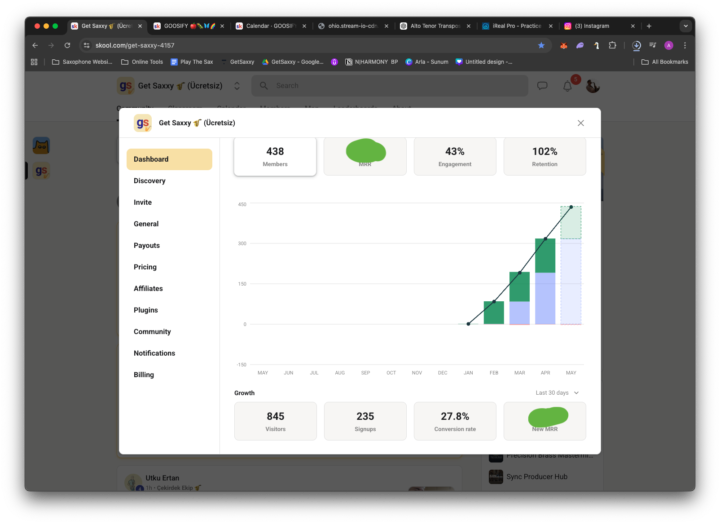Switch to the cat-icon group in left rail
The height and width of the screenshot is (524, 720).
click(41, 146)
